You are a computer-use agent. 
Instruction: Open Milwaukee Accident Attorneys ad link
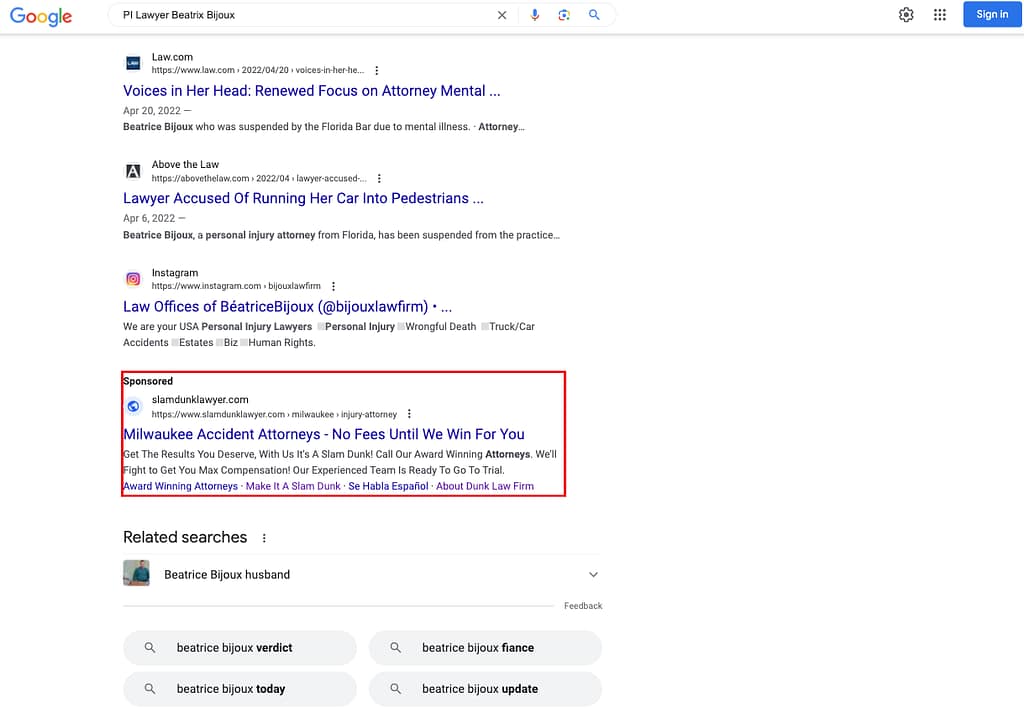click(x=324, y=434)
